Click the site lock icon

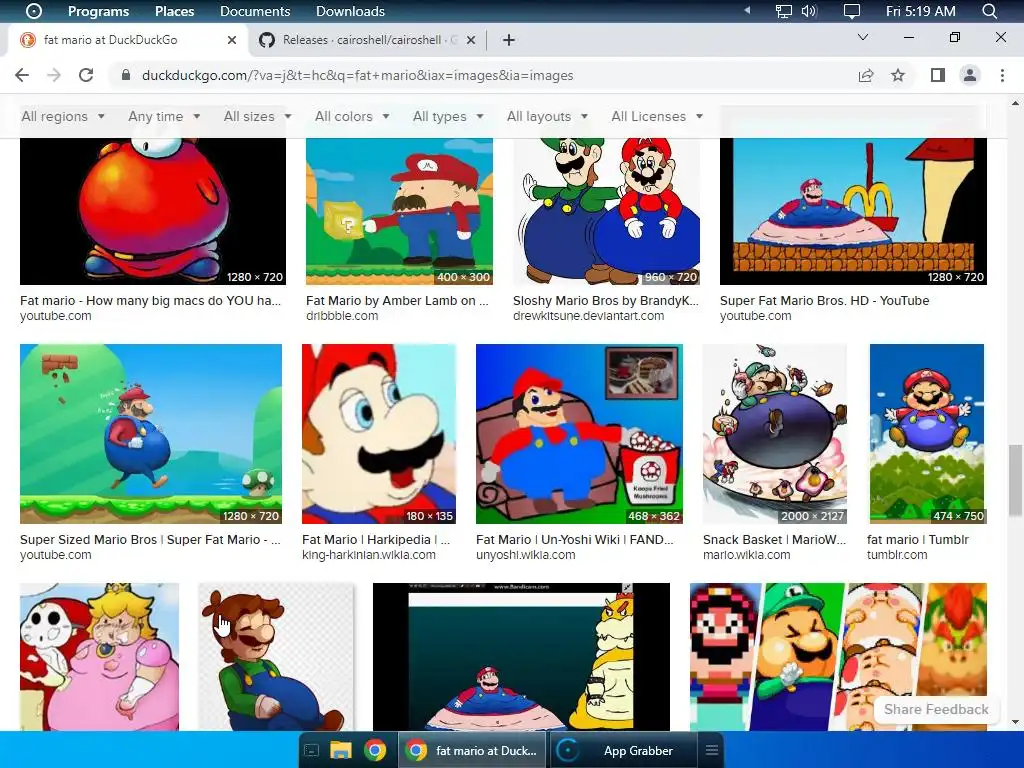click(125, 75)
